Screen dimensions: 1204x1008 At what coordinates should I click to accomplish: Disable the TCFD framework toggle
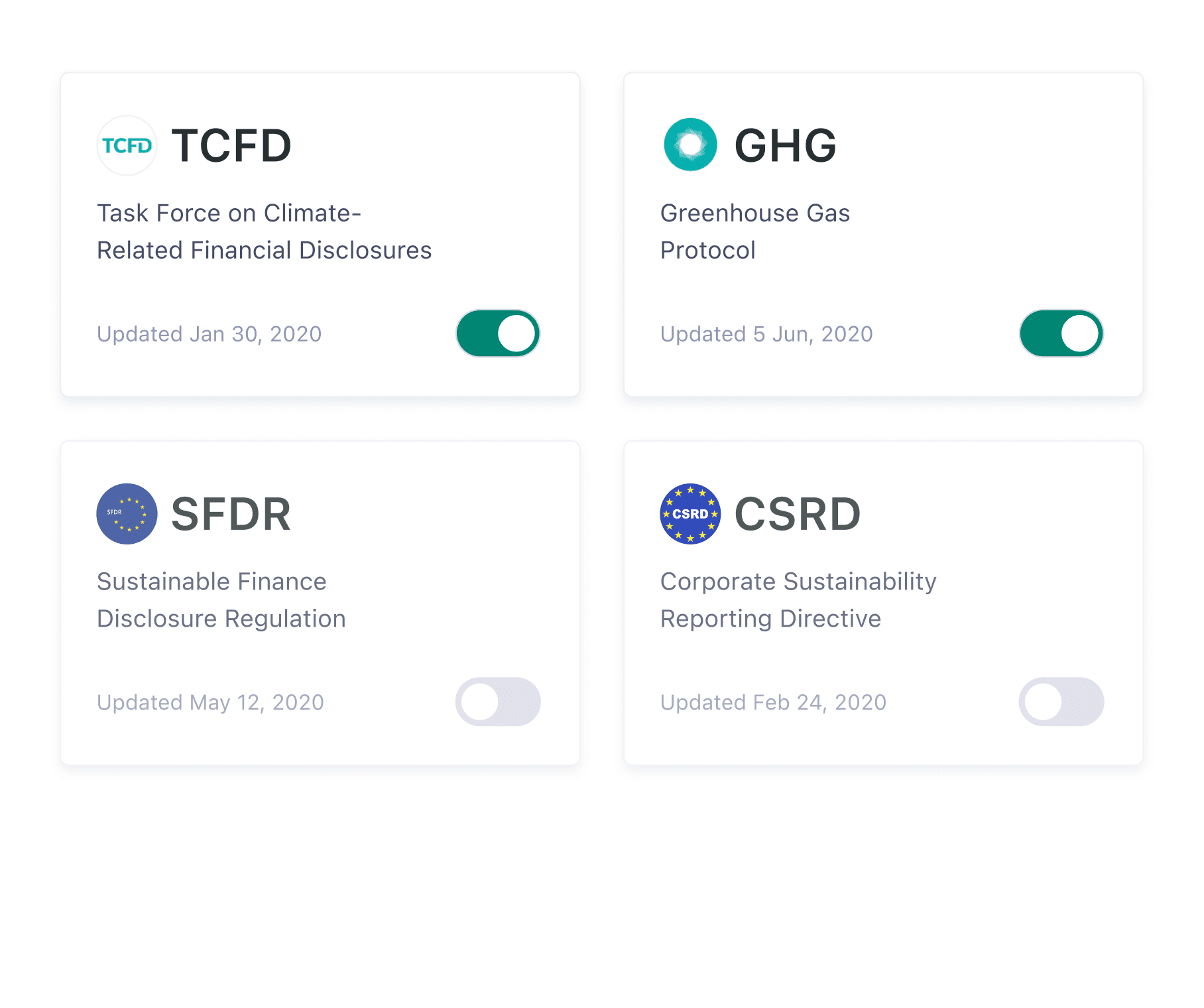point(498,333)
